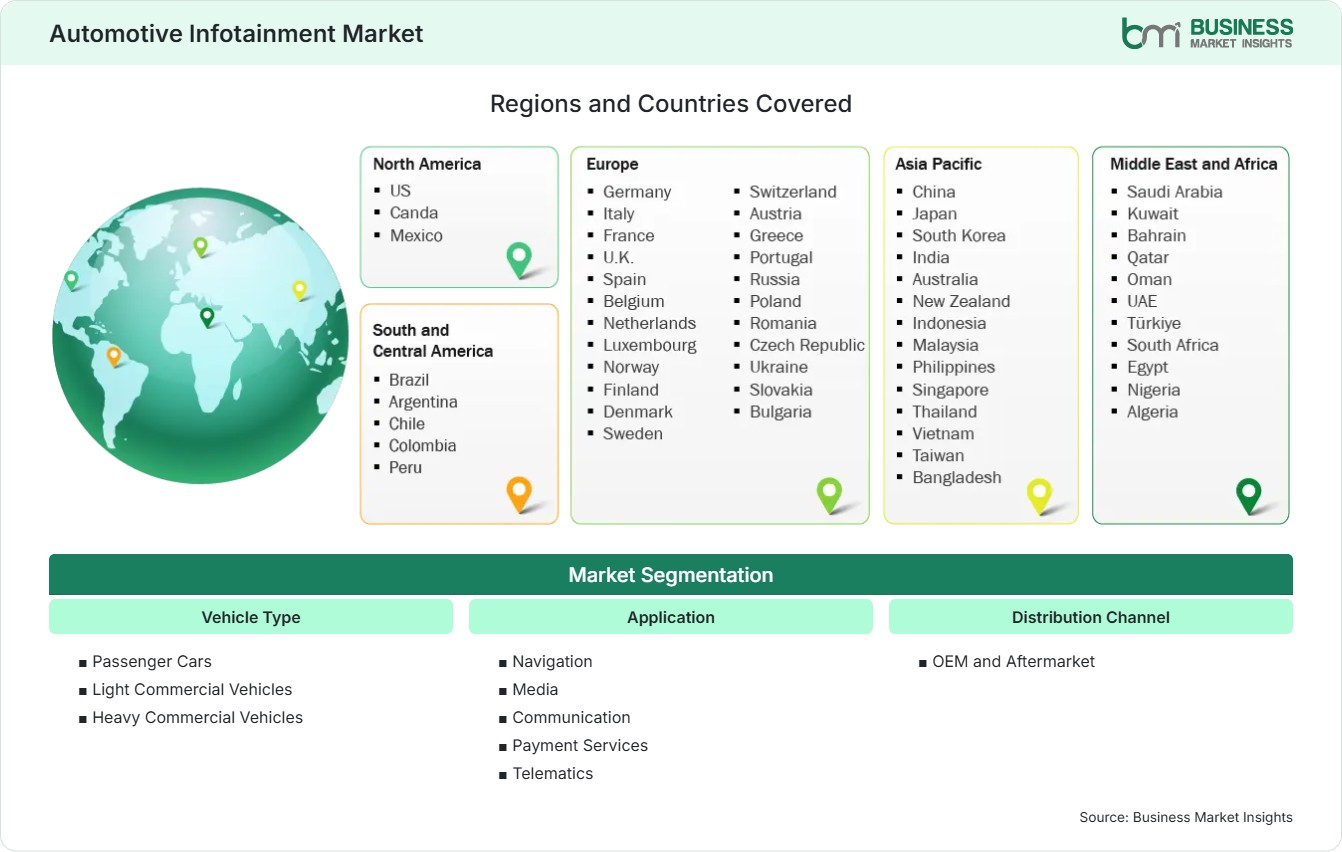Click the orange pin on globe's South America
Image resolution: width=1342 pixels, height=852 pixels.
pos(114,355)
